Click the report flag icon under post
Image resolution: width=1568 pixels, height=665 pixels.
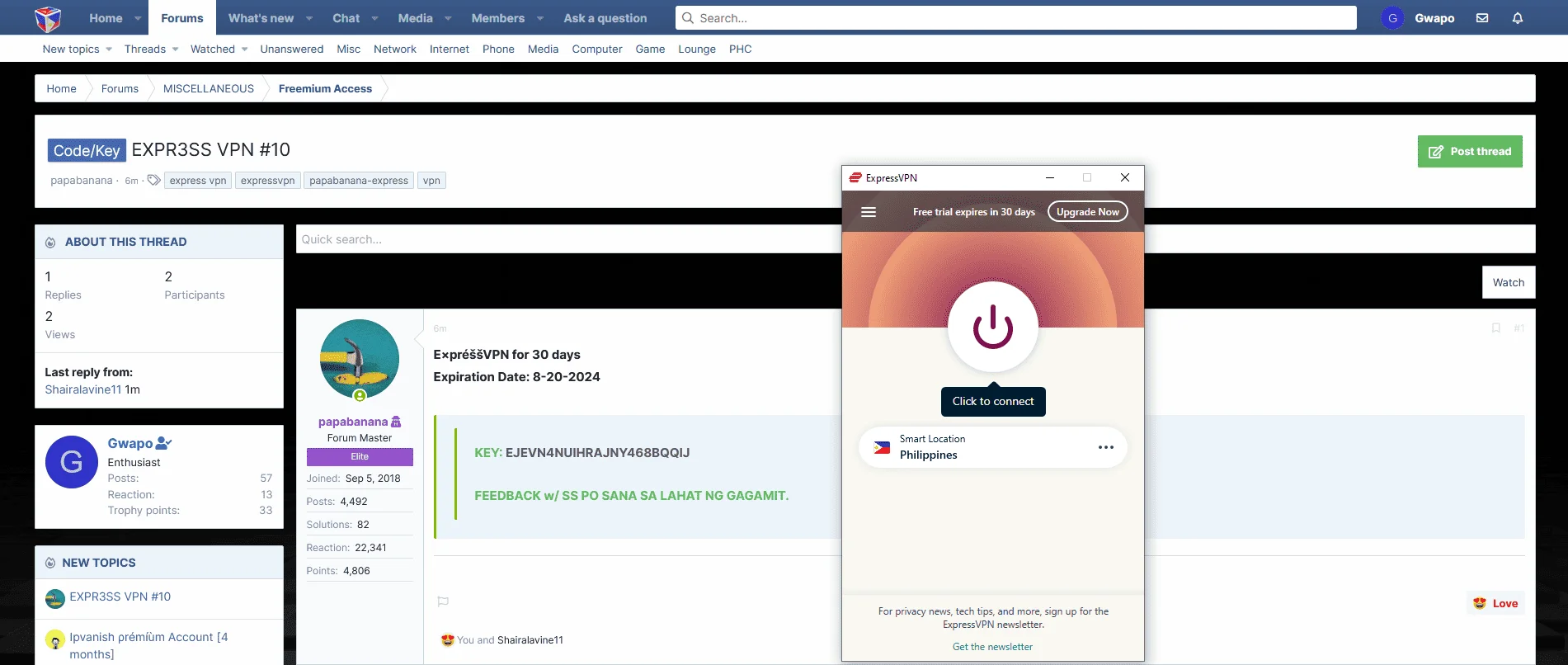pyautogui.click(x=443, y=601)
